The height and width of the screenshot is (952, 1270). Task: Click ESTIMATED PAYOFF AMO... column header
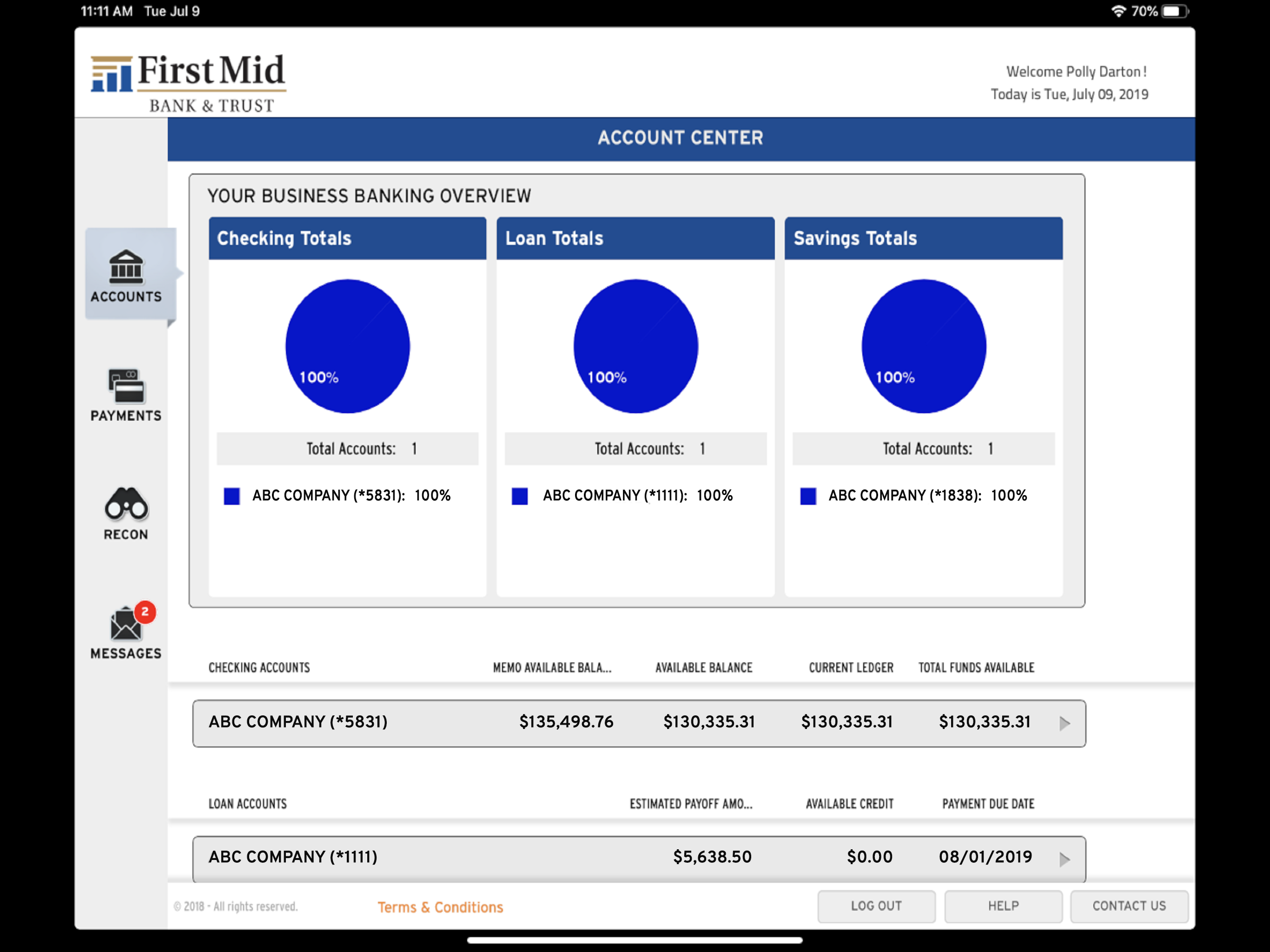(691, 804)
